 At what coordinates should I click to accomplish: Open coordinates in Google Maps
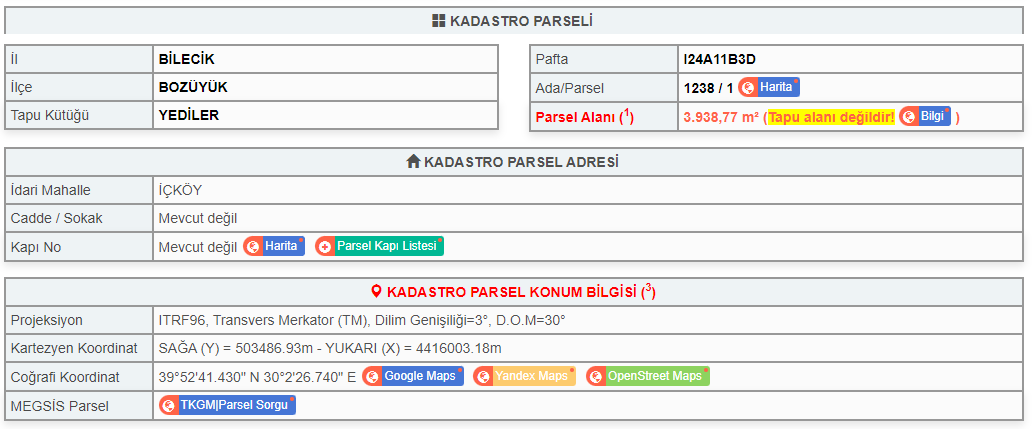pyautogui.click(x=413, y=376)
